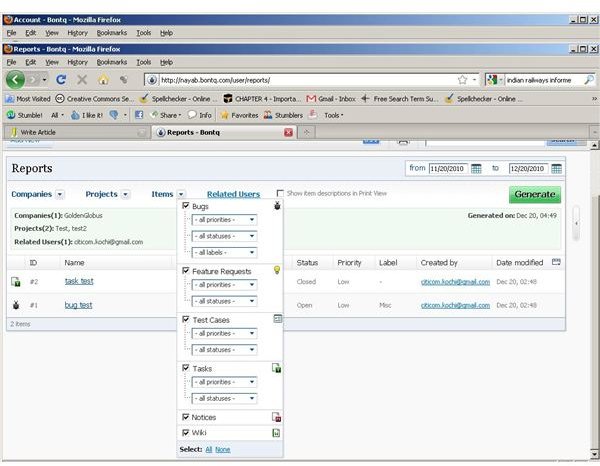Go back with the green back arrow

15,80
